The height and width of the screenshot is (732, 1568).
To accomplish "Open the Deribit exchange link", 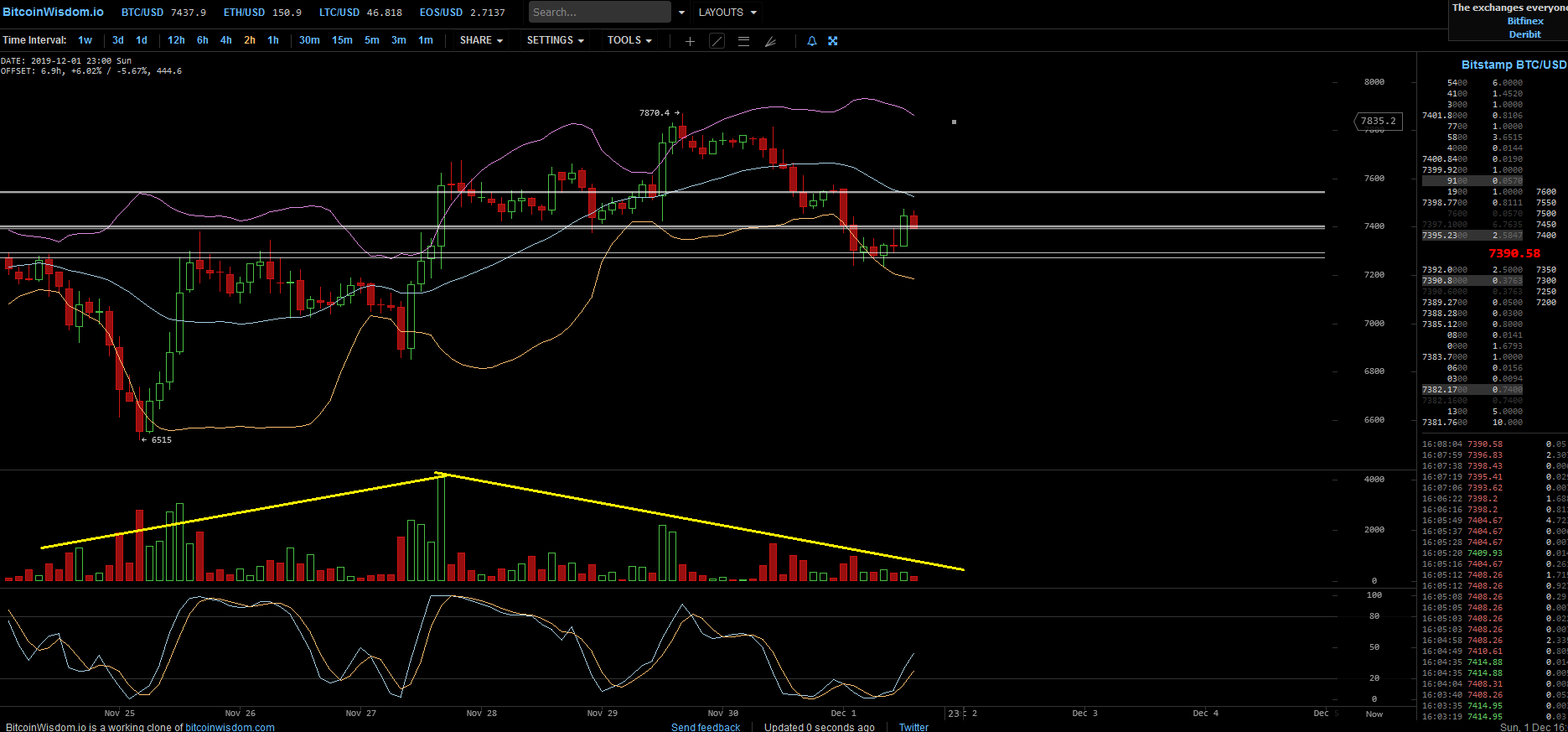I will [1525, 34].
